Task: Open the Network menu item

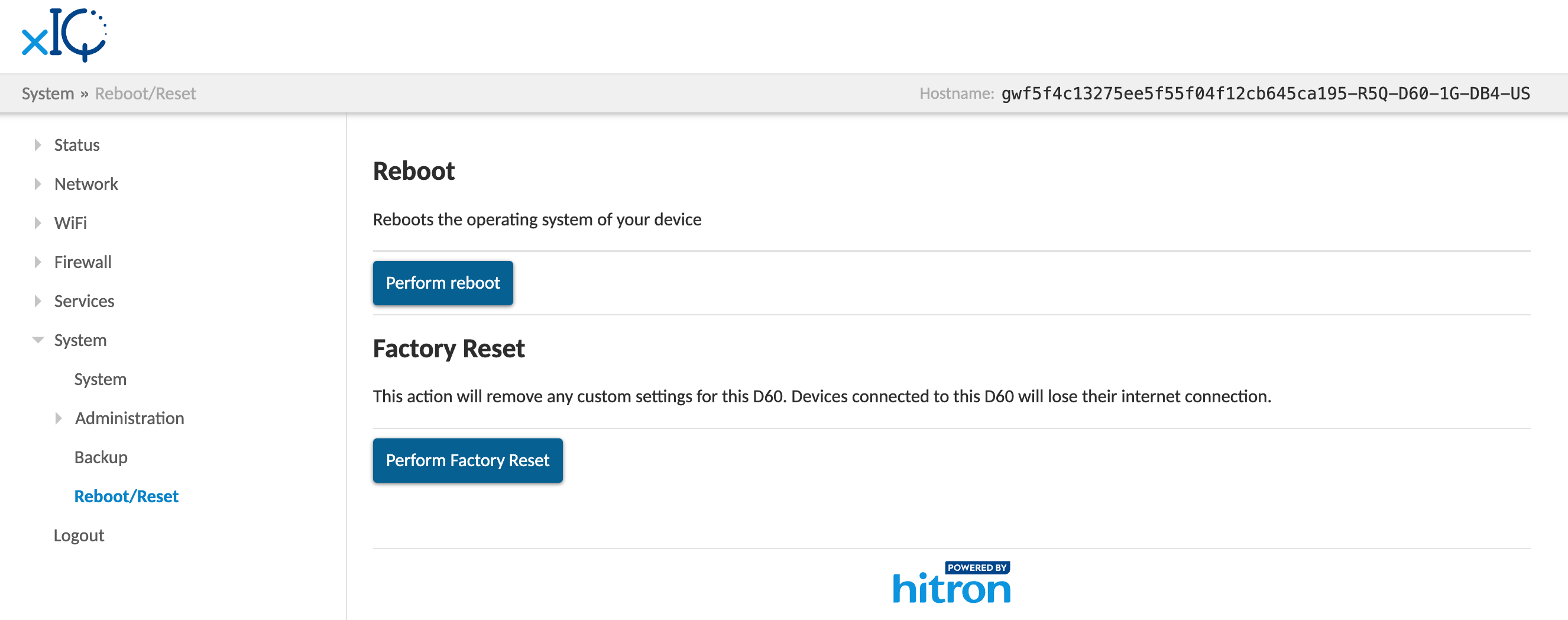Action: click(x=86, y=184)
